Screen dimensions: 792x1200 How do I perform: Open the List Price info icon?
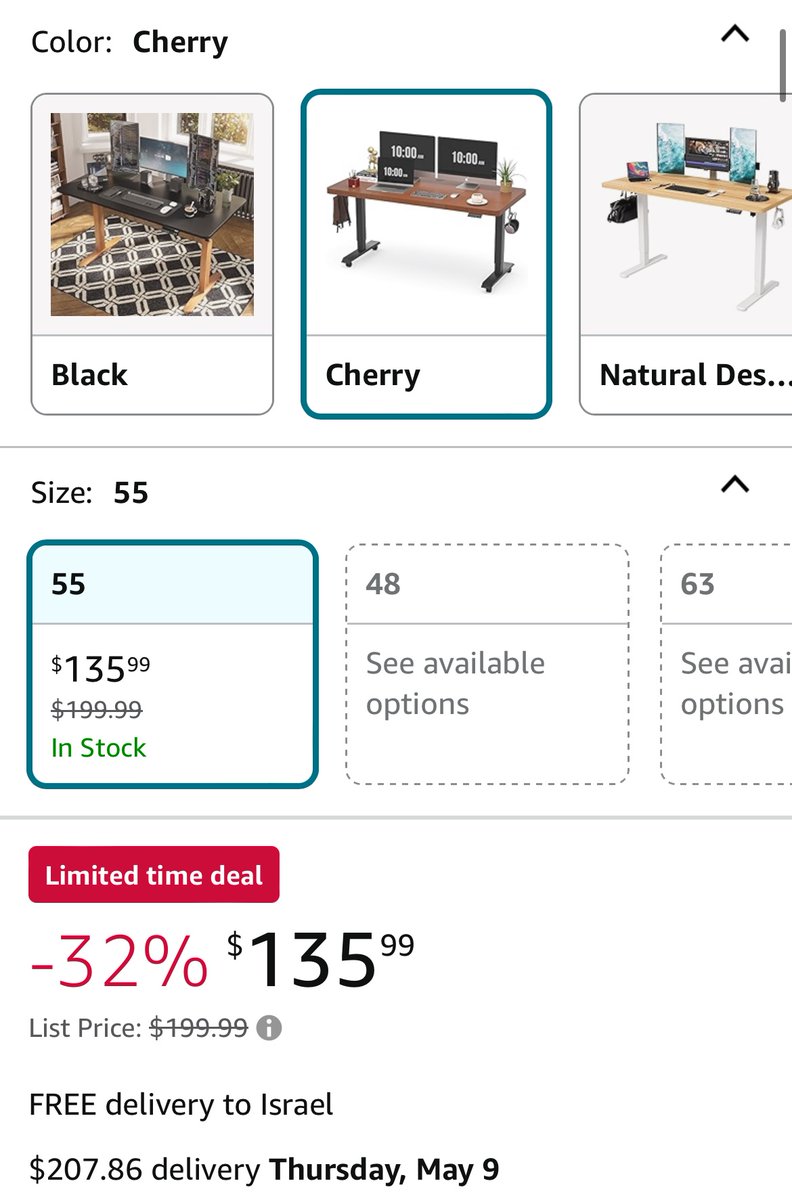[x=269, y=1028]
